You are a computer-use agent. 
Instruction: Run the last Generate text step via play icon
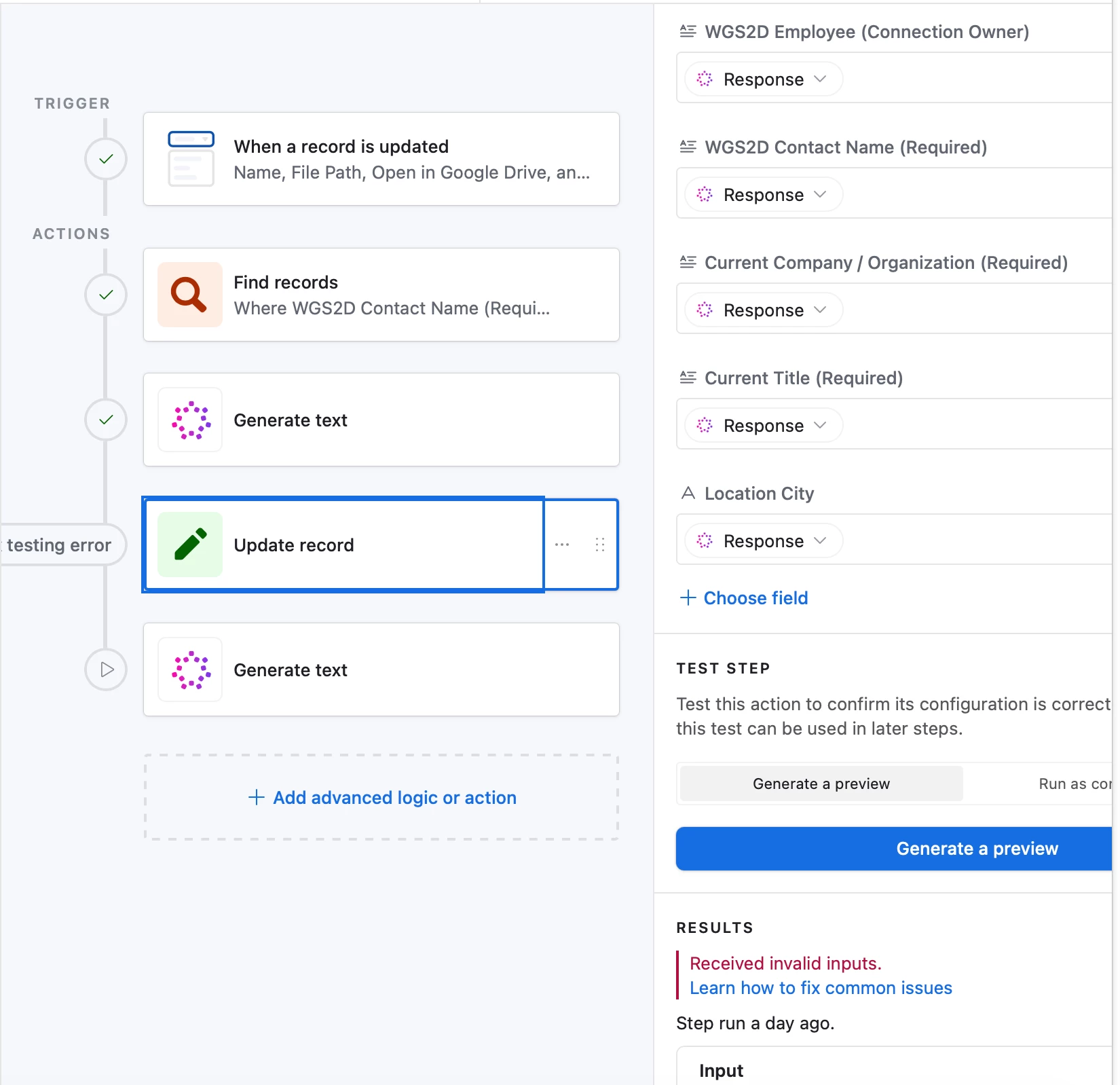click(x=106, y=669)
